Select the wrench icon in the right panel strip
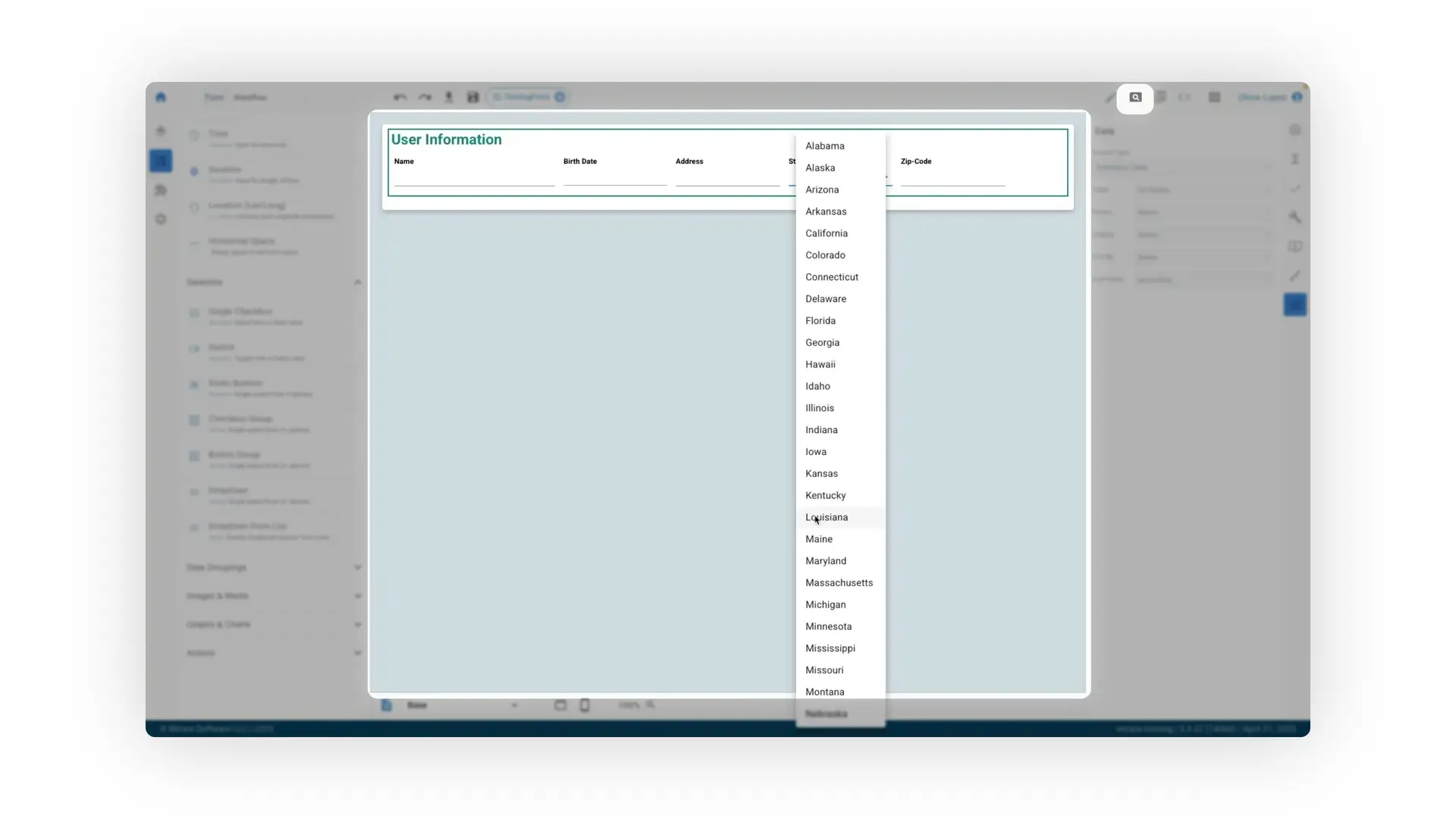Screen dimensions: 1456x819 [1295, 218]
